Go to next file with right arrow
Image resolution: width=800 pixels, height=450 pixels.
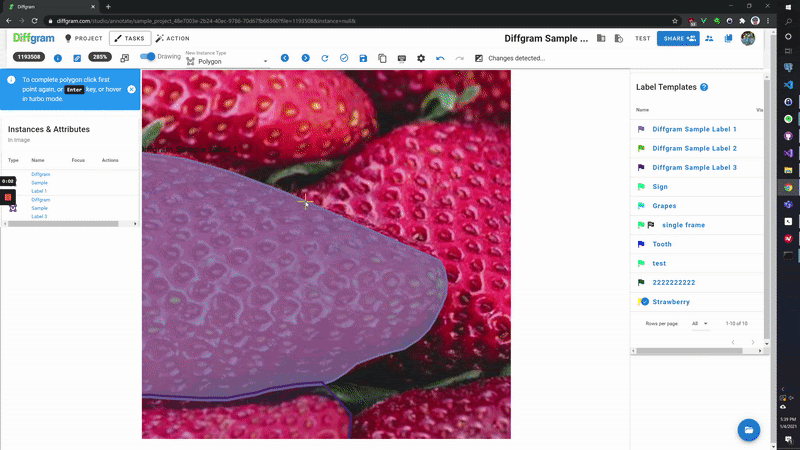(305, 58)
